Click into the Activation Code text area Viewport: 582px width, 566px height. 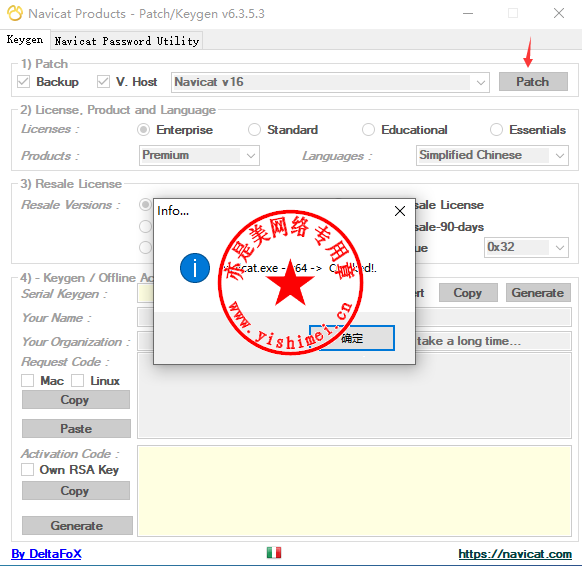click(354, 491)
